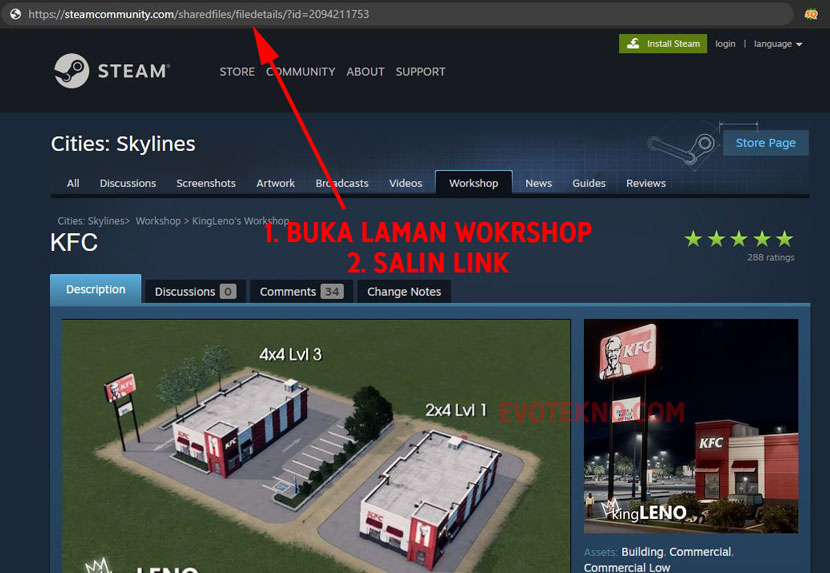Open the ABOUT menu
Screen dimensions: 830x573
click(x=365, y=71)
